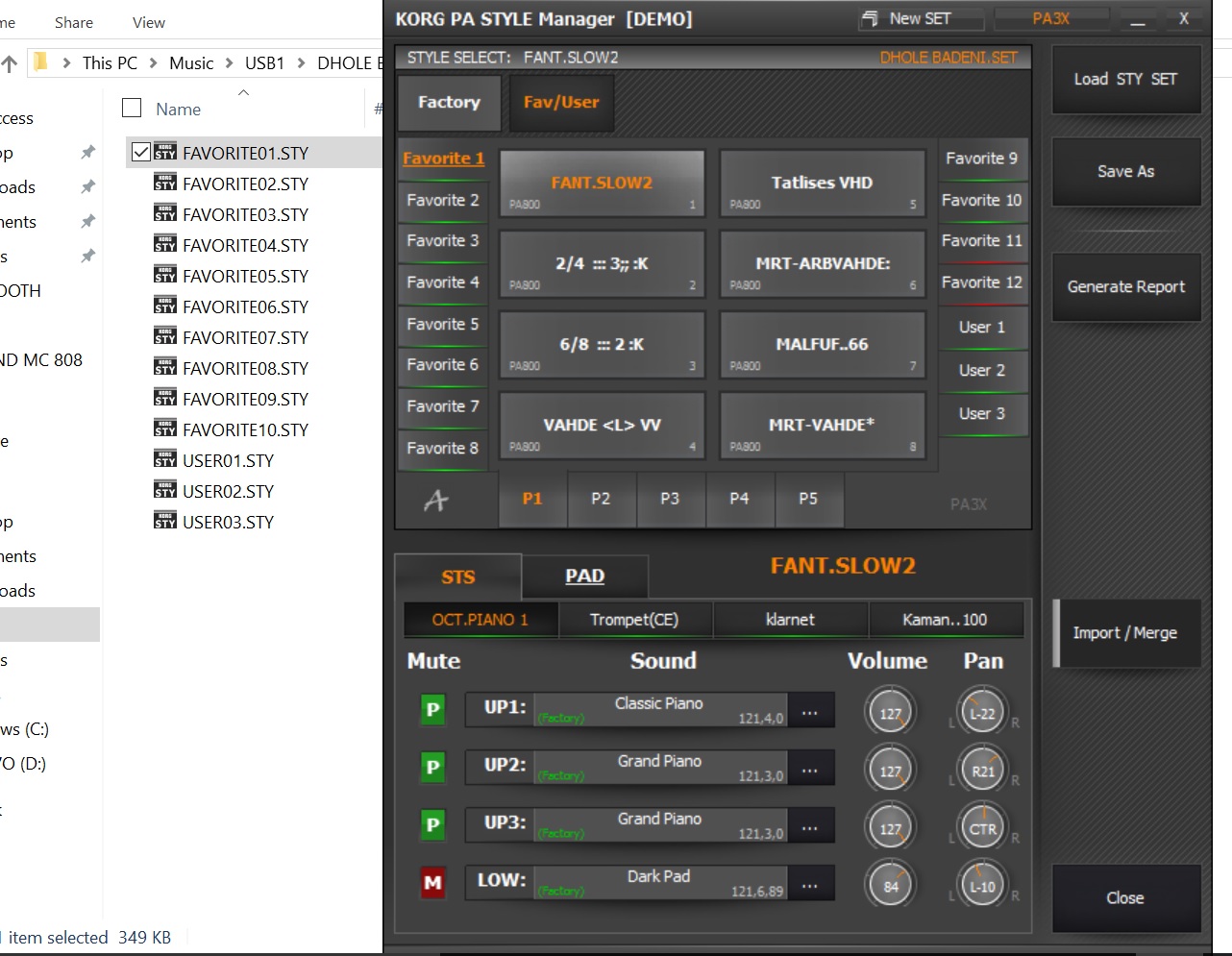This screenshot has width=1232, height=956.
Task: Select the MALFUF..66 style slot
Action: click(x=823, y=344)
